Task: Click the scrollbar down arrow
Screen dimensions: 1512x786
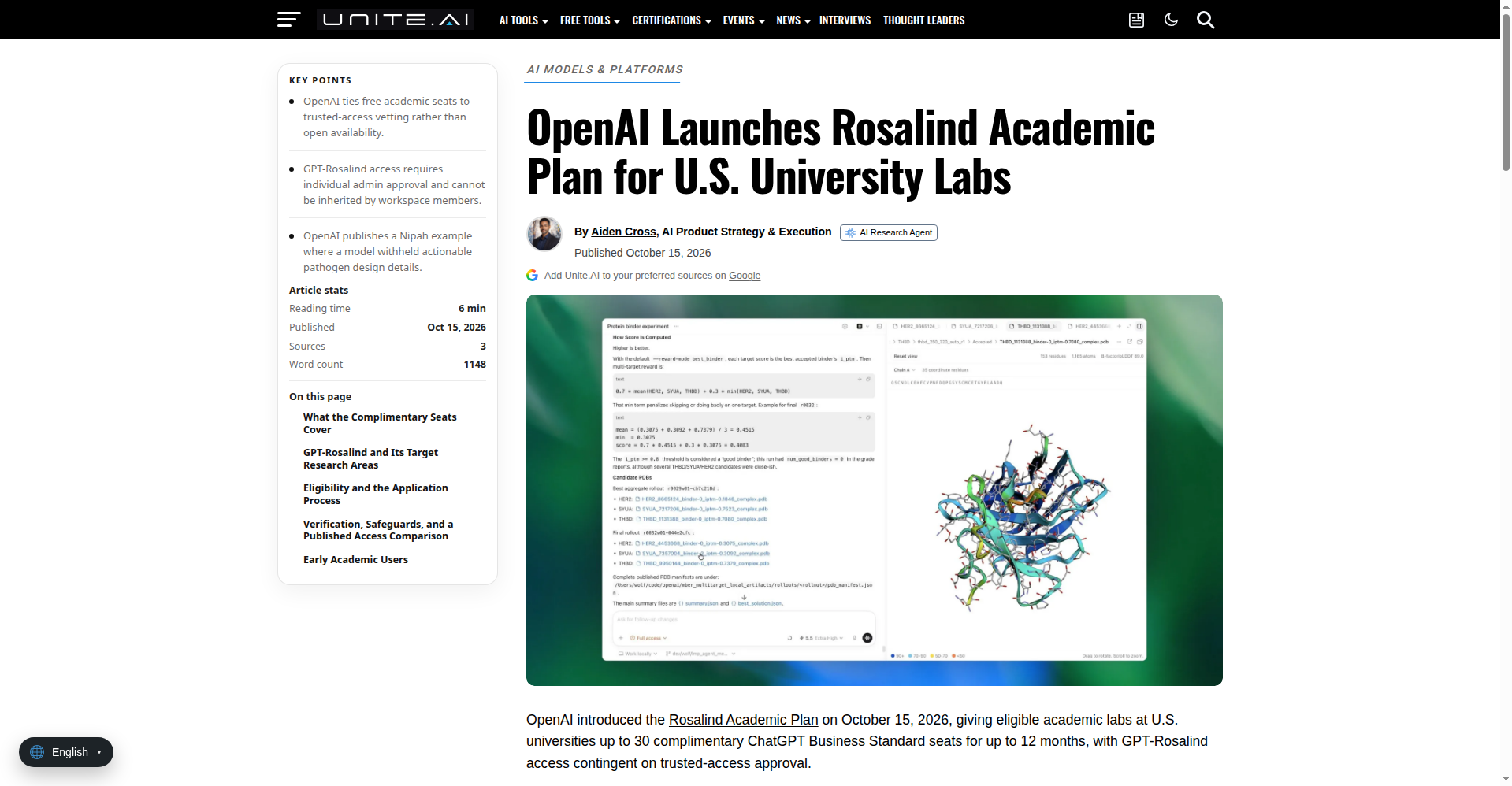Action: coord(1506,779)
